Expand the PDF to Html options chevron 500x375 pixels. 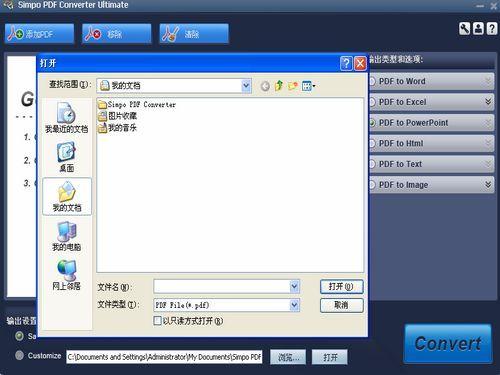pyautogui.click(x=488, y=143)
